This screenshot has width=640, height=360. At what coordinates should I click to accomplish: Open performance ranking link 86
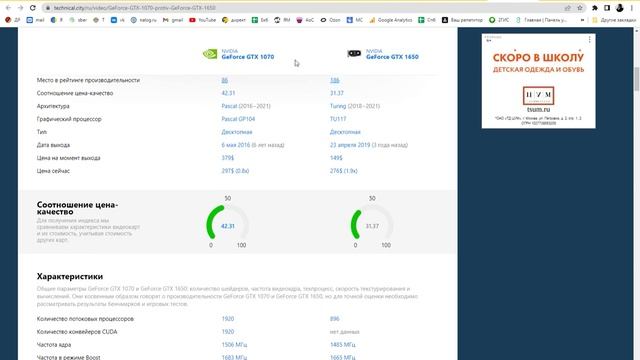pos(224,80)
